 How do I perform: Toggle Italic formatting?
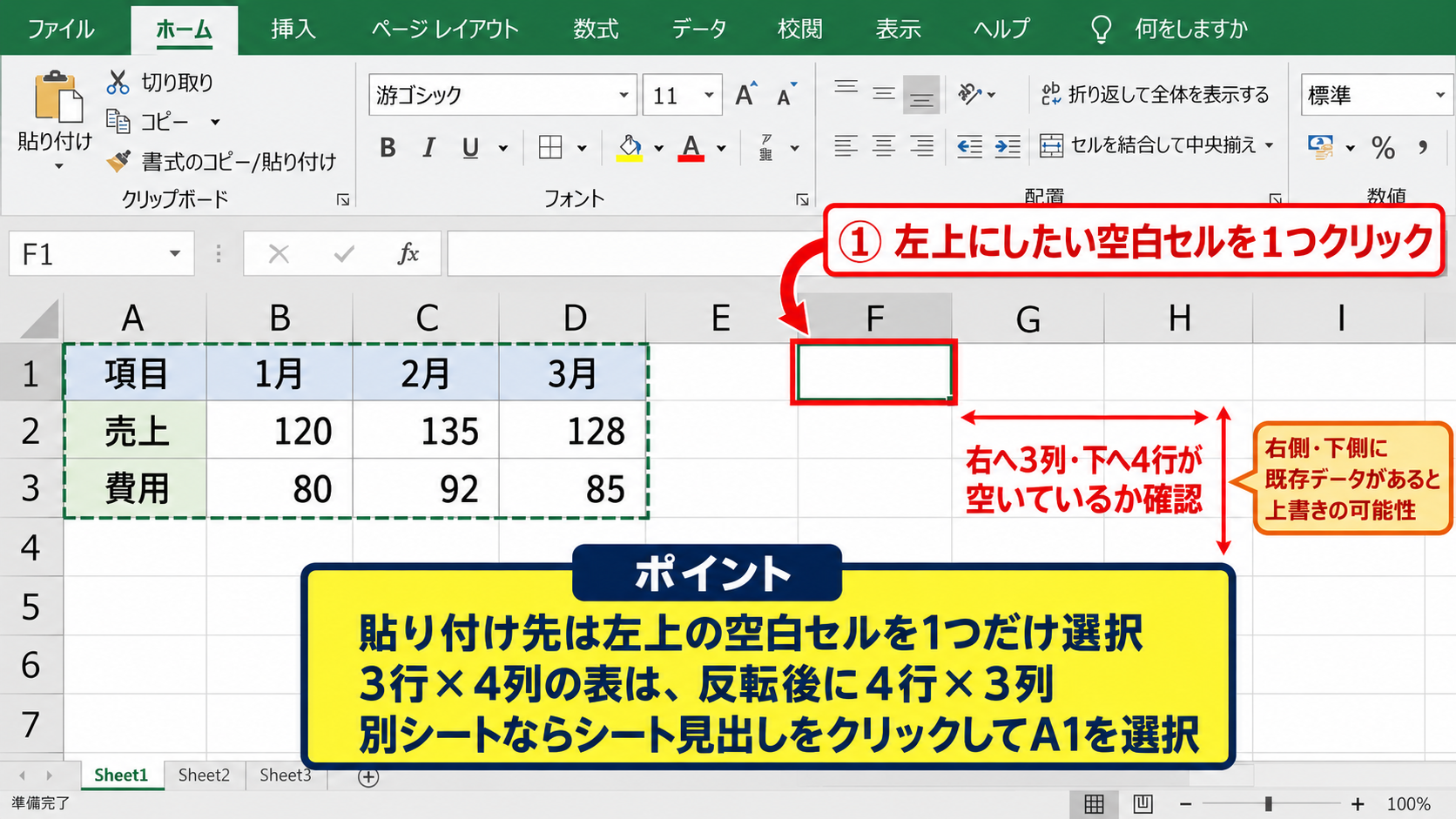pyautogui.click(x=428, y=148)
